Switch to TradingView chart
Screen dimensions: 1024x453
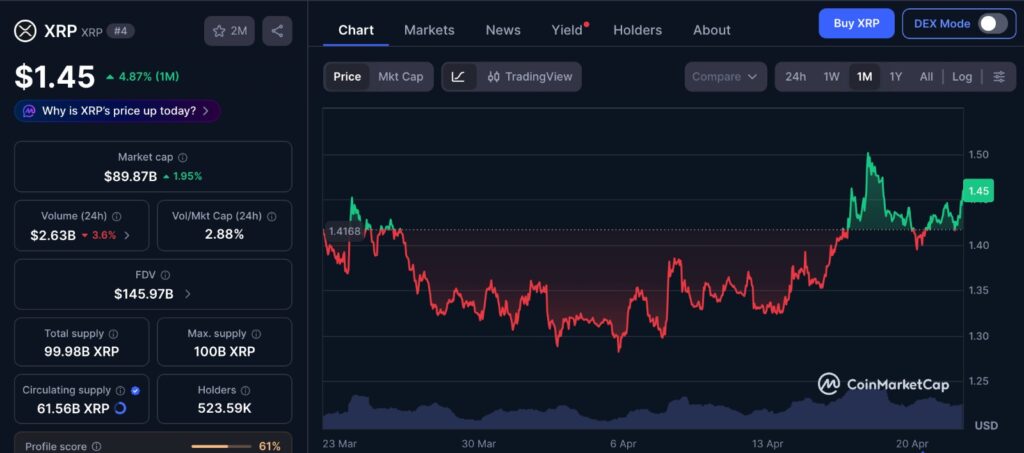coord(530,76)
